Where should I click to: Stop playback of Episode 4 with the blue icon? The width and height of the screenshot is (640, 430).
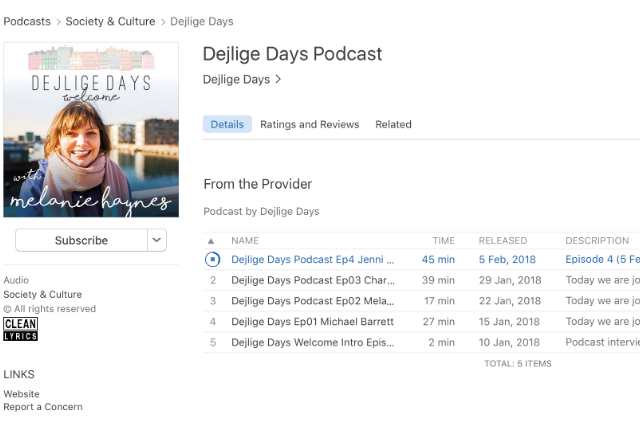pyautogui.click(x=212, y=259)
